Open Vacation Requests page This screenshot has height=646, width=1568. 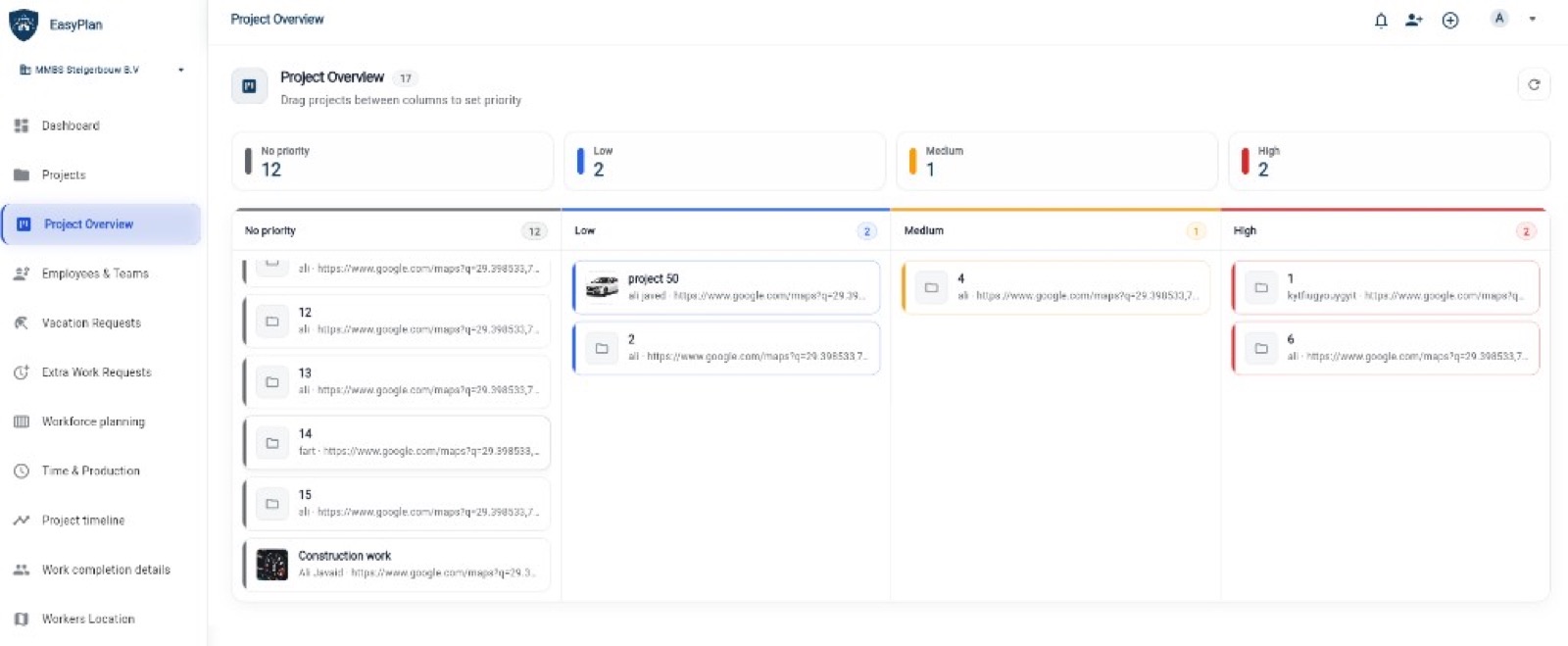(x=102, y=323)
